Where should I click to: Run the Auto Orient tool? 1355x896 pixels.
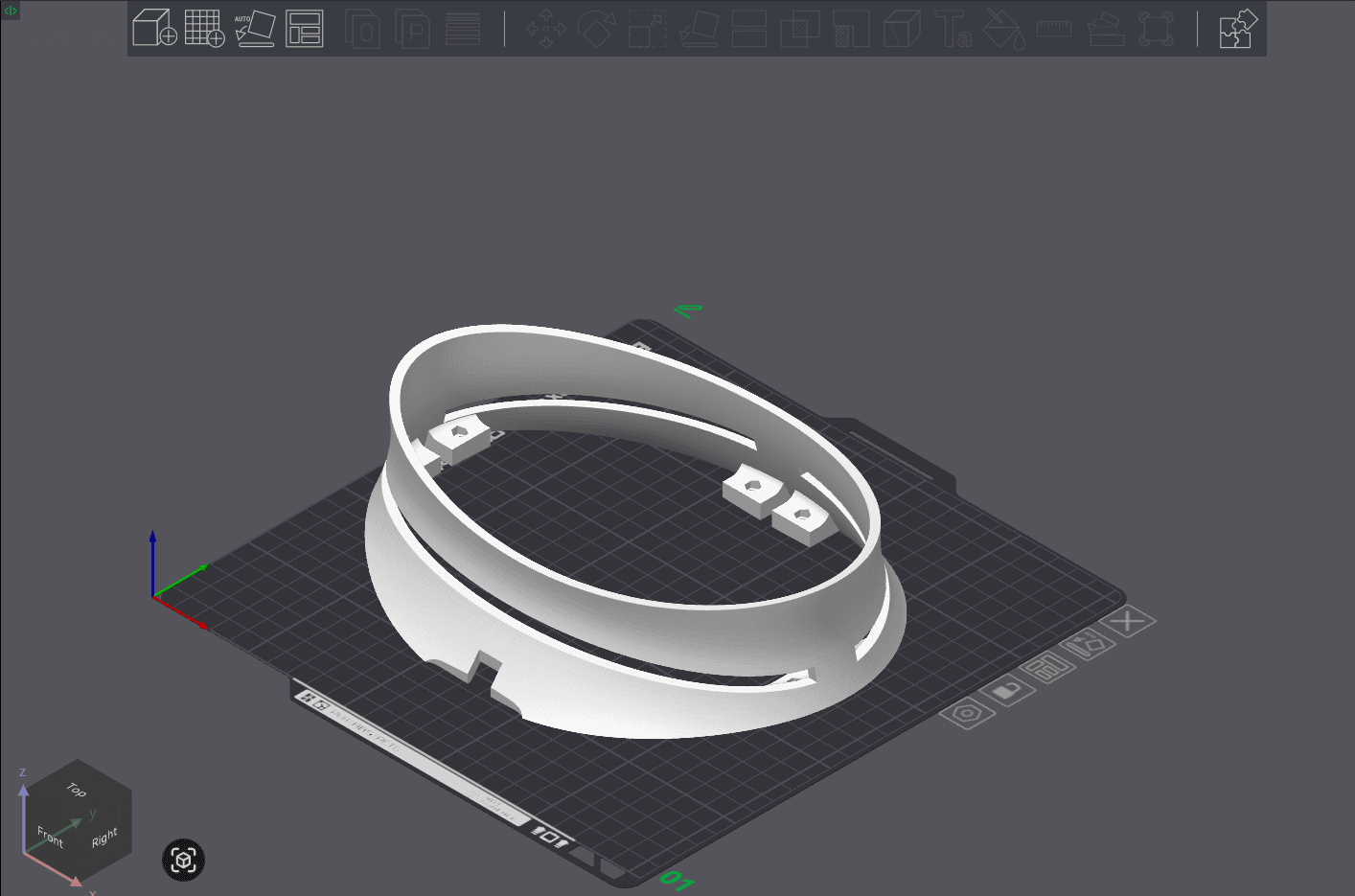[x=255, y=29]
